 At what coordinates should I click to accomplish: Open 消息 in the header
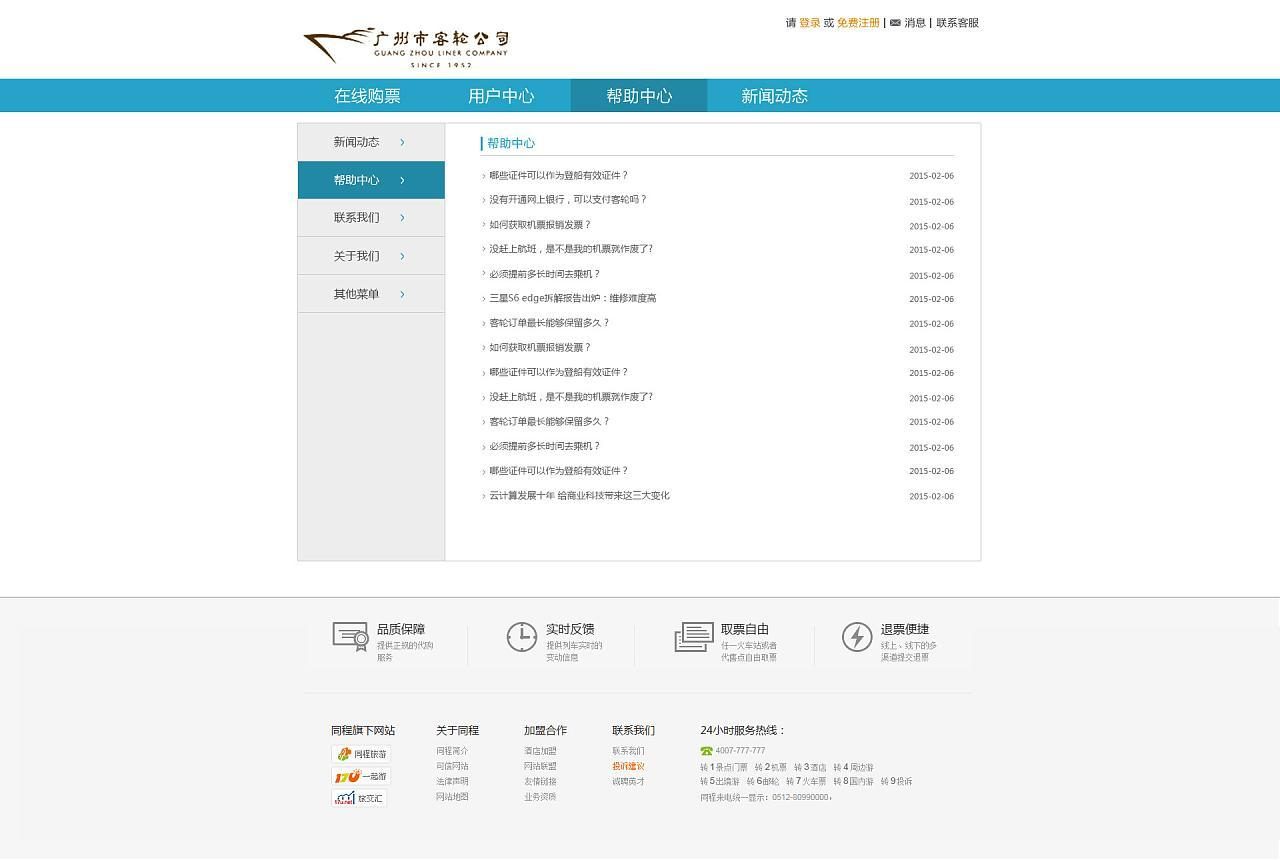915,23
